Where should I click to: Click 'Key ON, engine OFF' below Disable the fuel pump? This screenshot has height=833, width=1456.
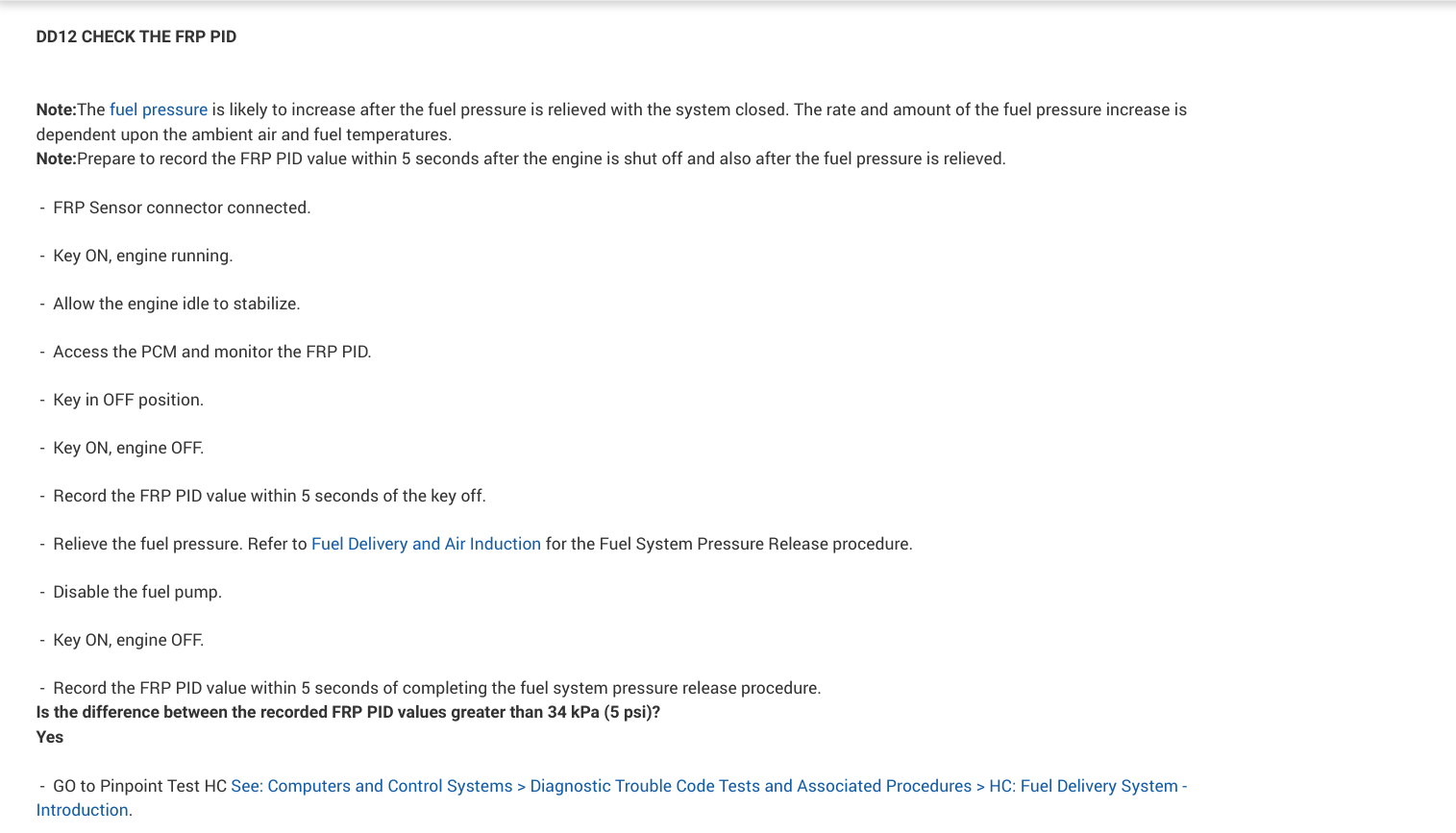[x=129, y=640]
